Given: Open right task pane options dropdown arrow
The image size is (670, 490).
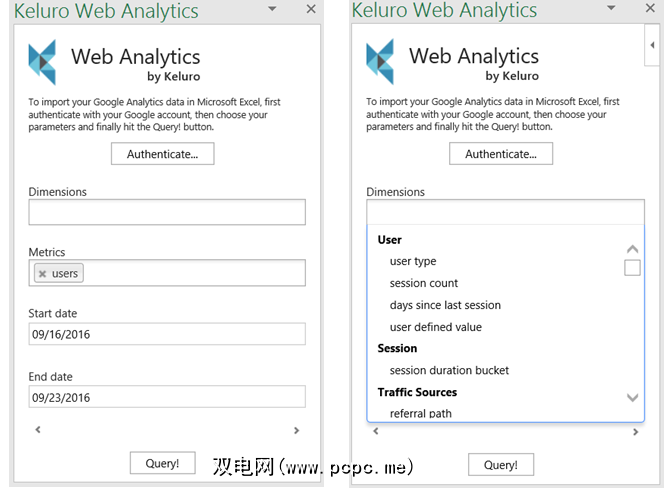Looking at the screenshot, I should coord(610,9).
